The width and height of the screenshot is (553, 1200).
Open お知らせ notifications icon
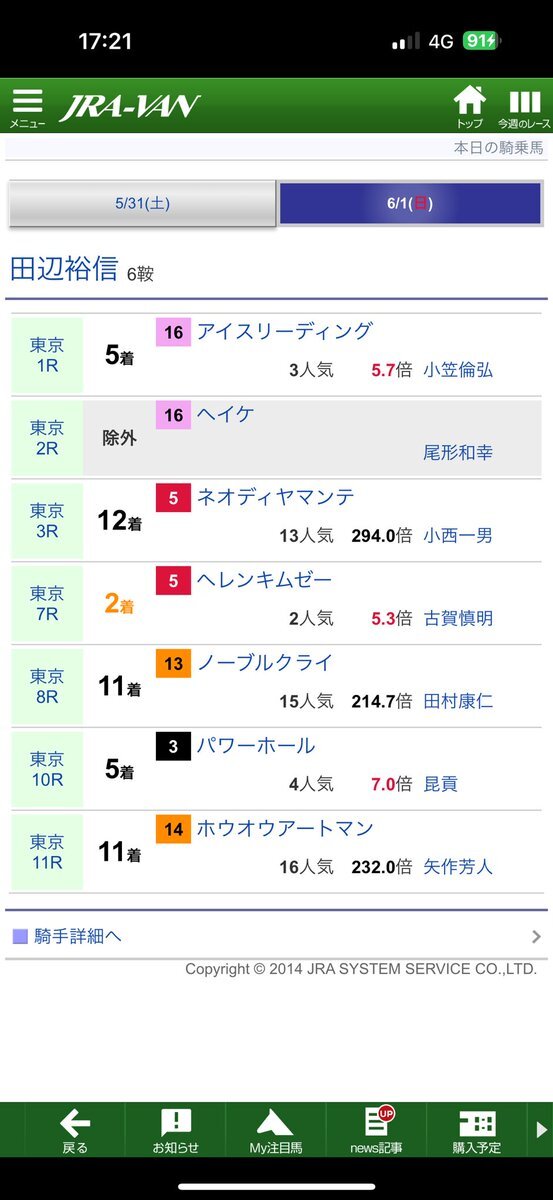[x=175, y=1130]
